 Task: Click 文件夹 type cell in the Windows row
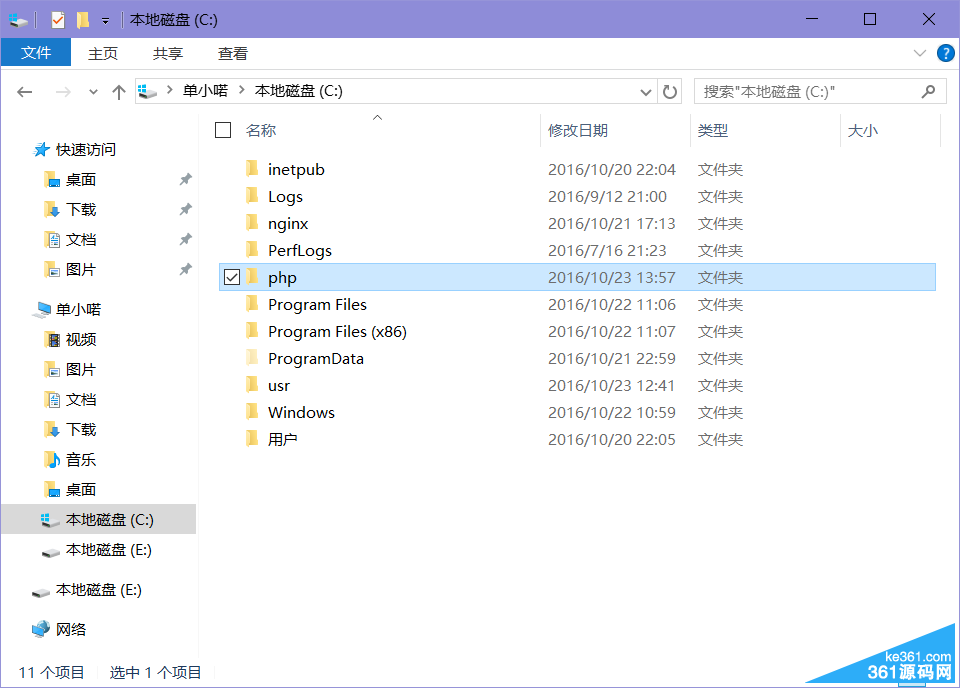(720, 413)
